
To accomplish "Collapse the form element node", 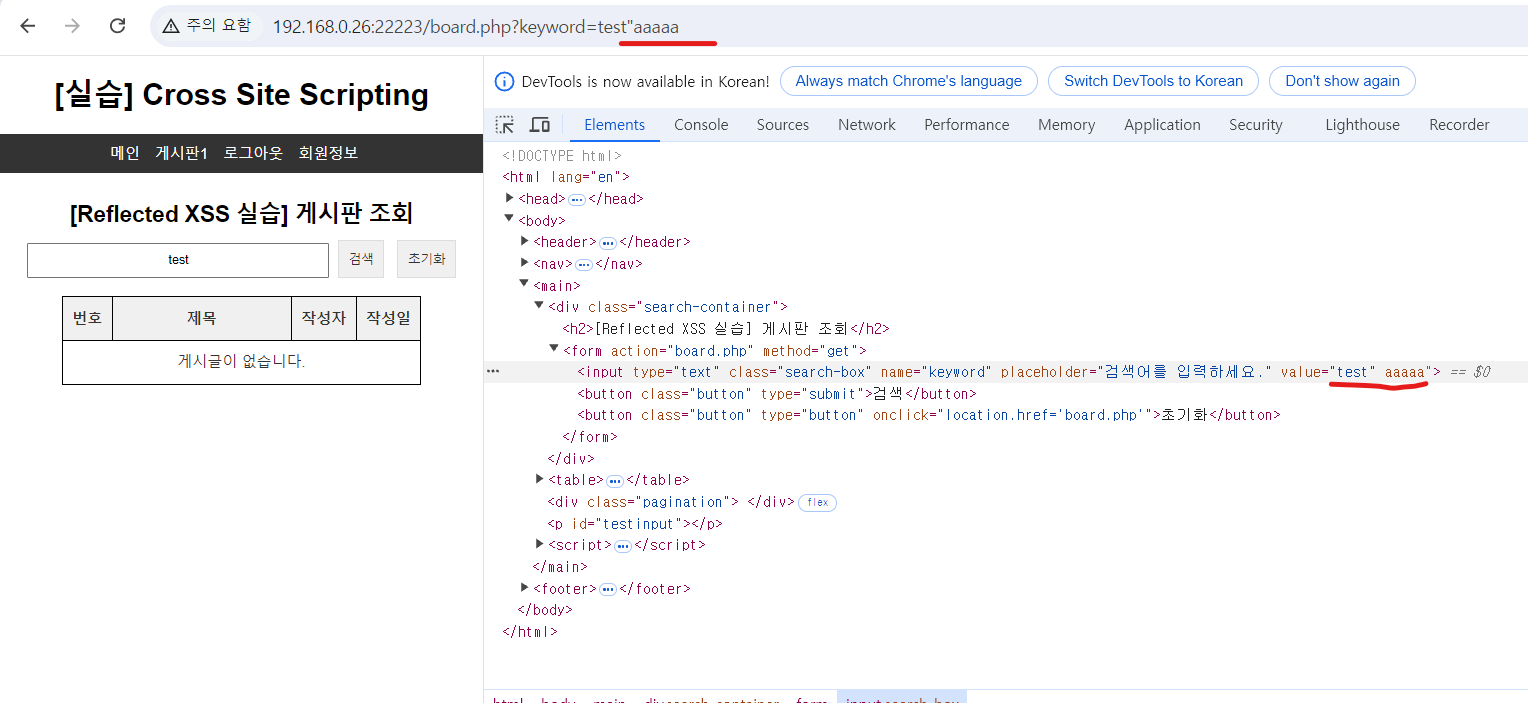I will 555,349.
